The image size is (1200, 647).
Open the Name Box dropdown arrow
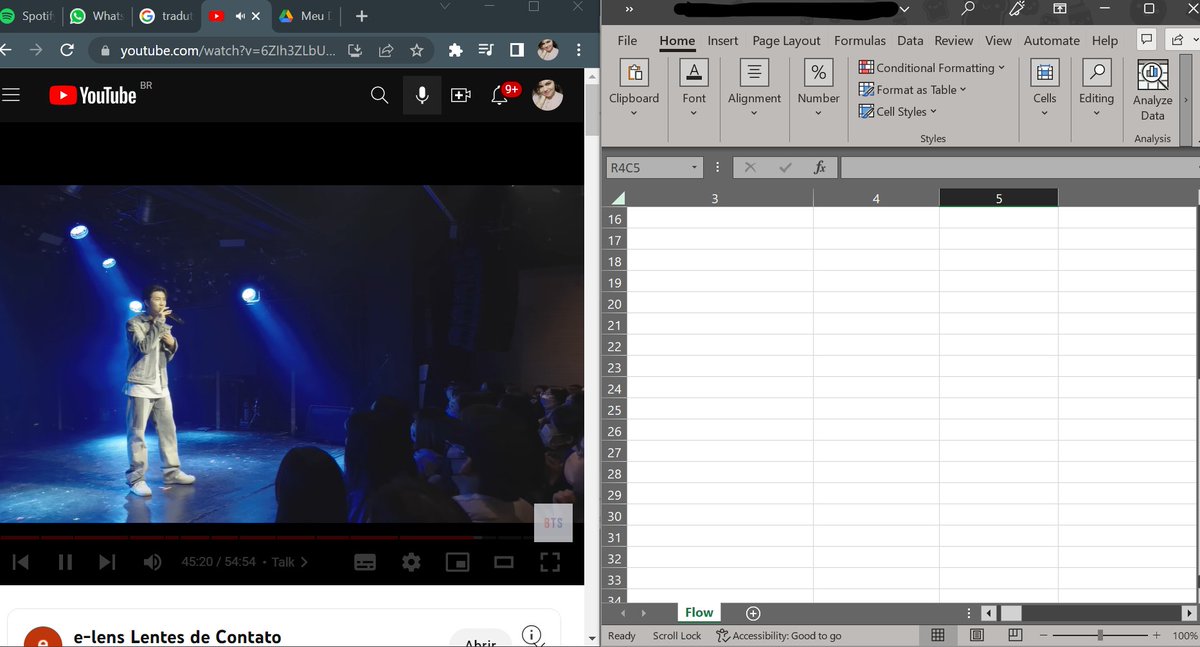(694, 168)
